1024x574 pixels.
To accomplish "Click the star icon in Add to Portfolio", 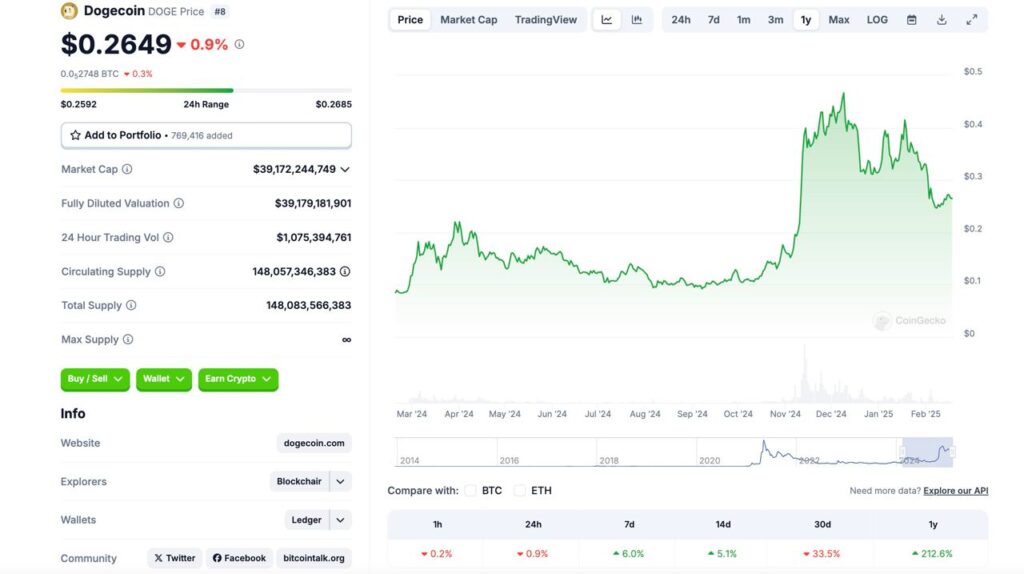I will click(75, 135).
